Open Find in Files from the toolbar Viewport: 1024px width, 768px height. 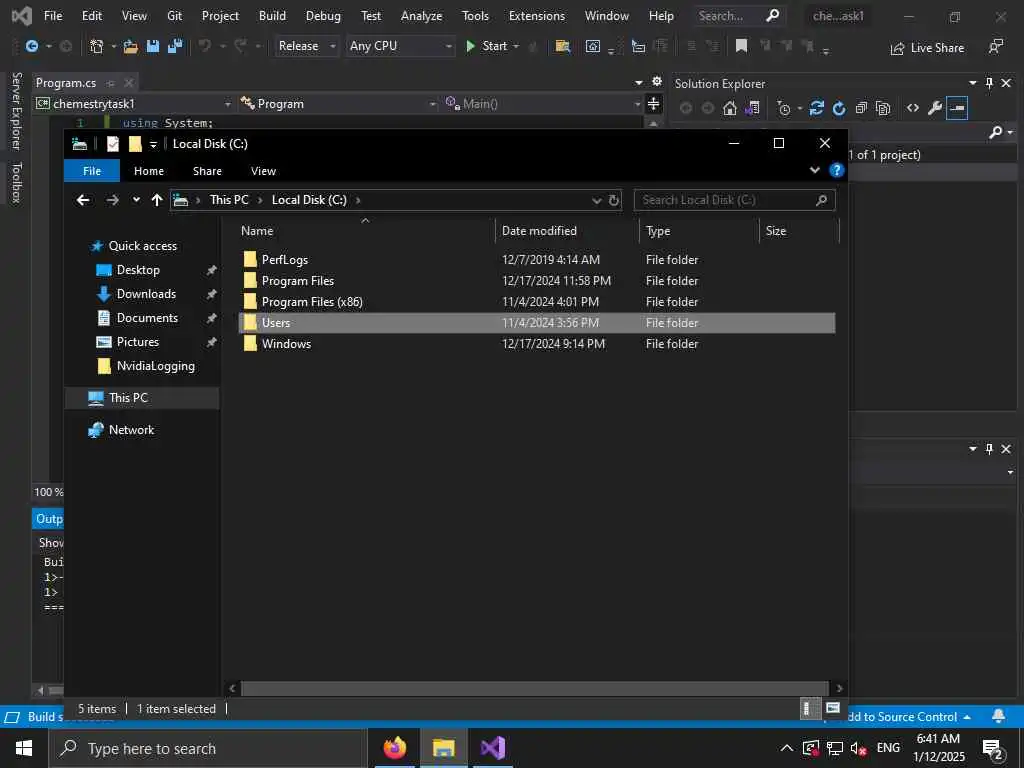coord(562,46)
